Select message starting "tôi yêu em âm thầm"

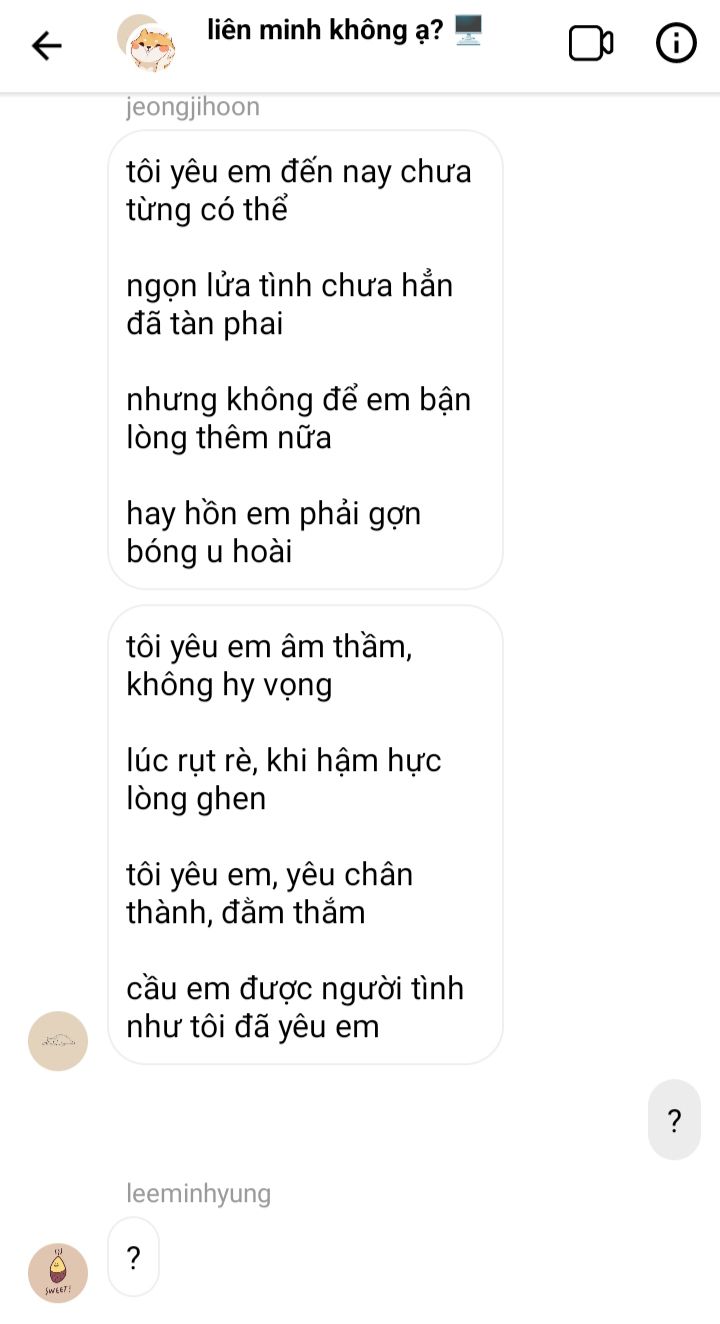pyautogui.click(x=305, y=834)
